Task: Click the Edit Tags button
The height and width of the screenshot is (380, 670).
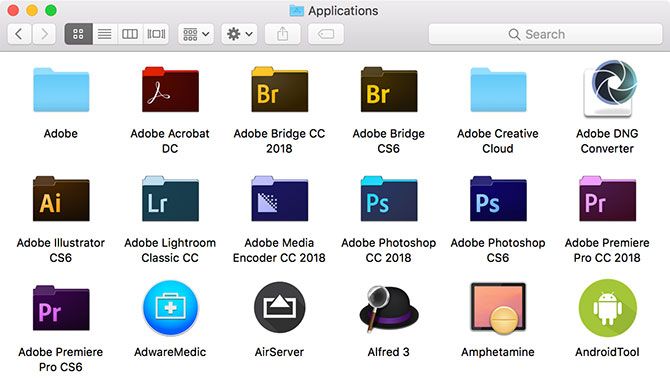Action: pos(326,34)
